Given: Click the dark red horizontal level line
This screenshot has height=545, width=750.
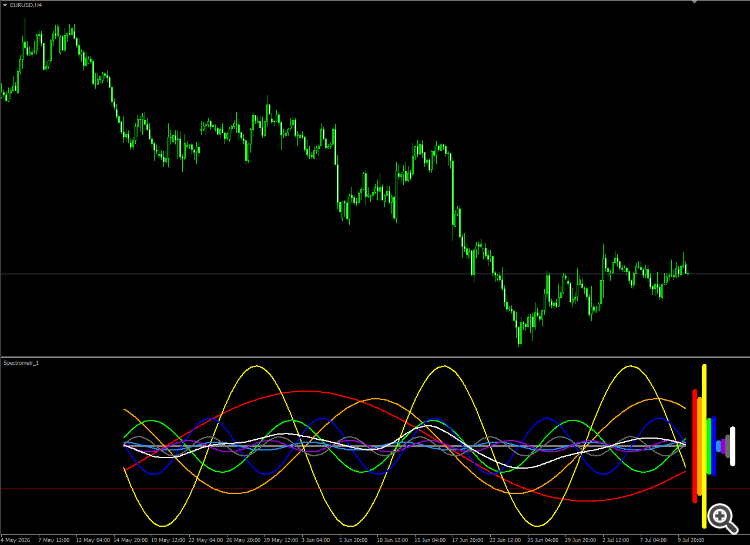Looking at the screenshot, I should (x=335, y=489).
